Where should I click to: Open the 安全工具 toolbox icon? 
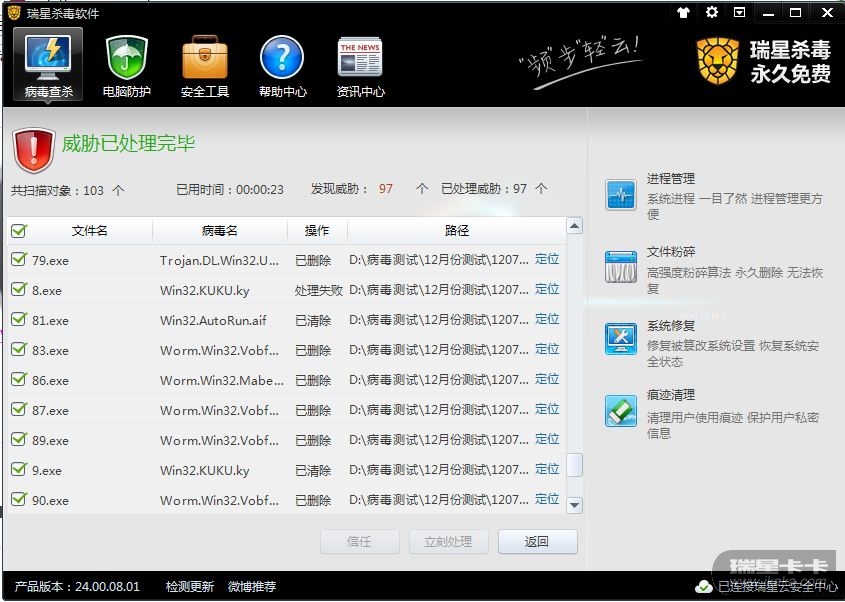click(205, 57)
